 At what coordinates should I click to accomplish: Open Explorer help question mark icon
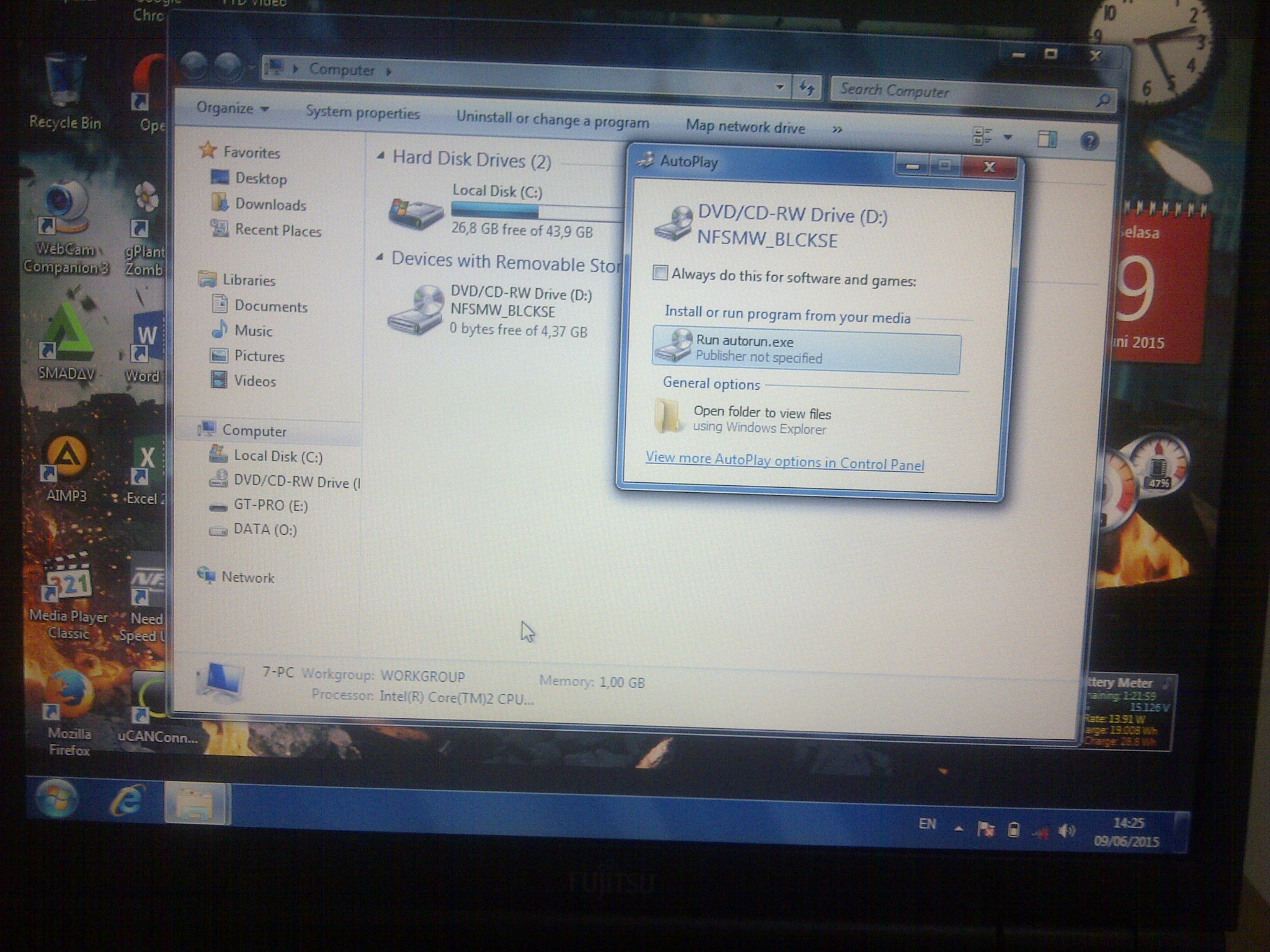pyautogui.click(x=1090, y=141)
